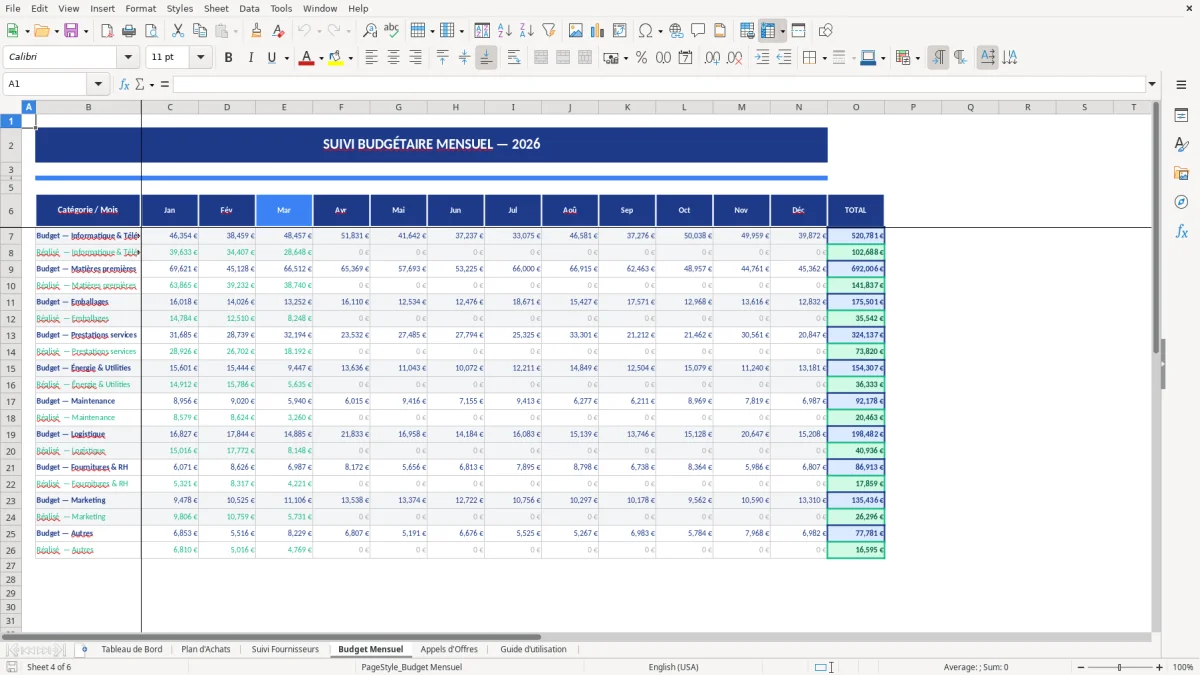Toggle Align Bottom vertical alignment
The image size is (1200, 675).
pos(486,58)
